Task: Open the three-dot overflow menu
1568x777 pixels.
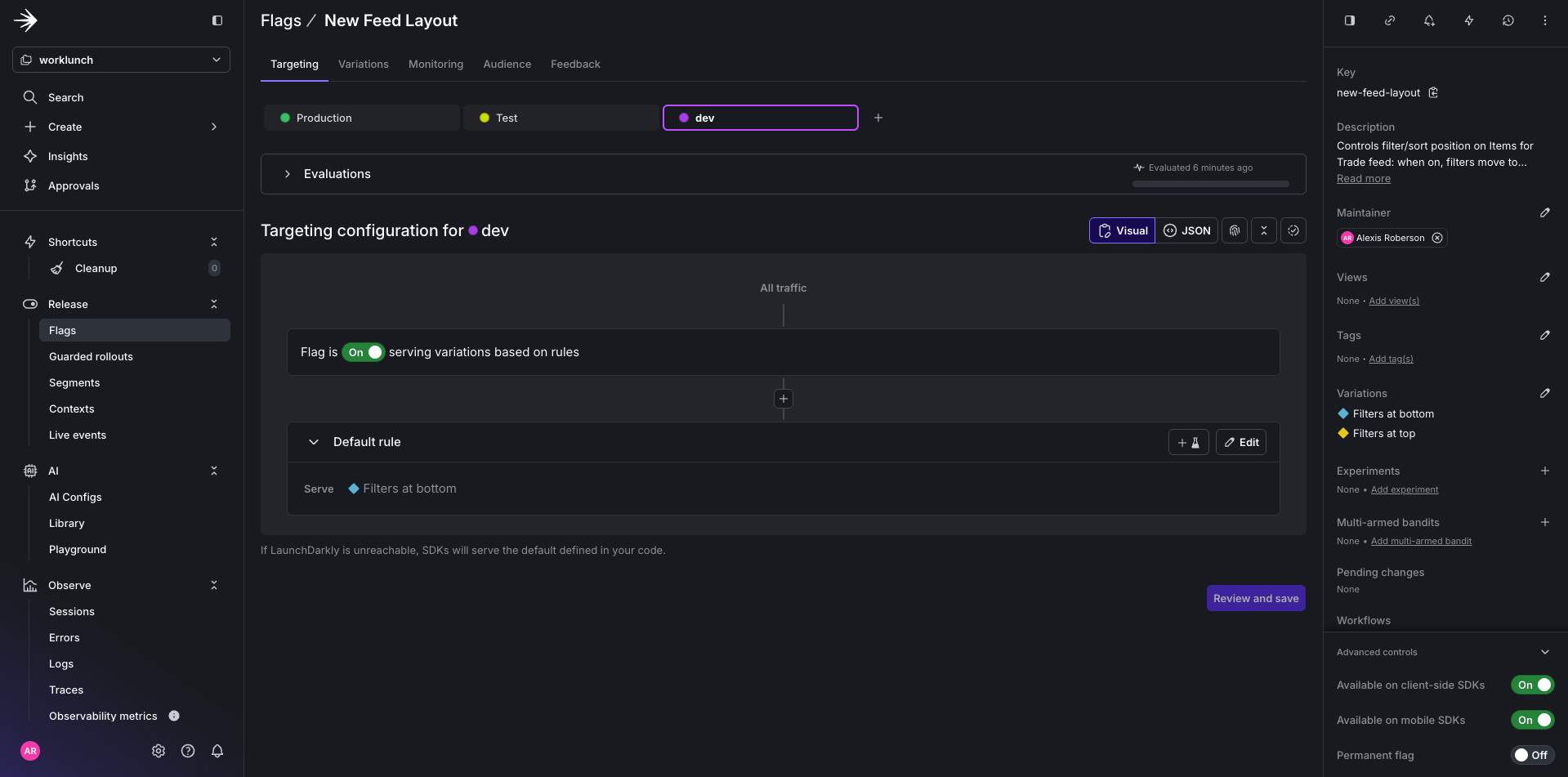Action: pyautogui.click(x=1545, y=20)
